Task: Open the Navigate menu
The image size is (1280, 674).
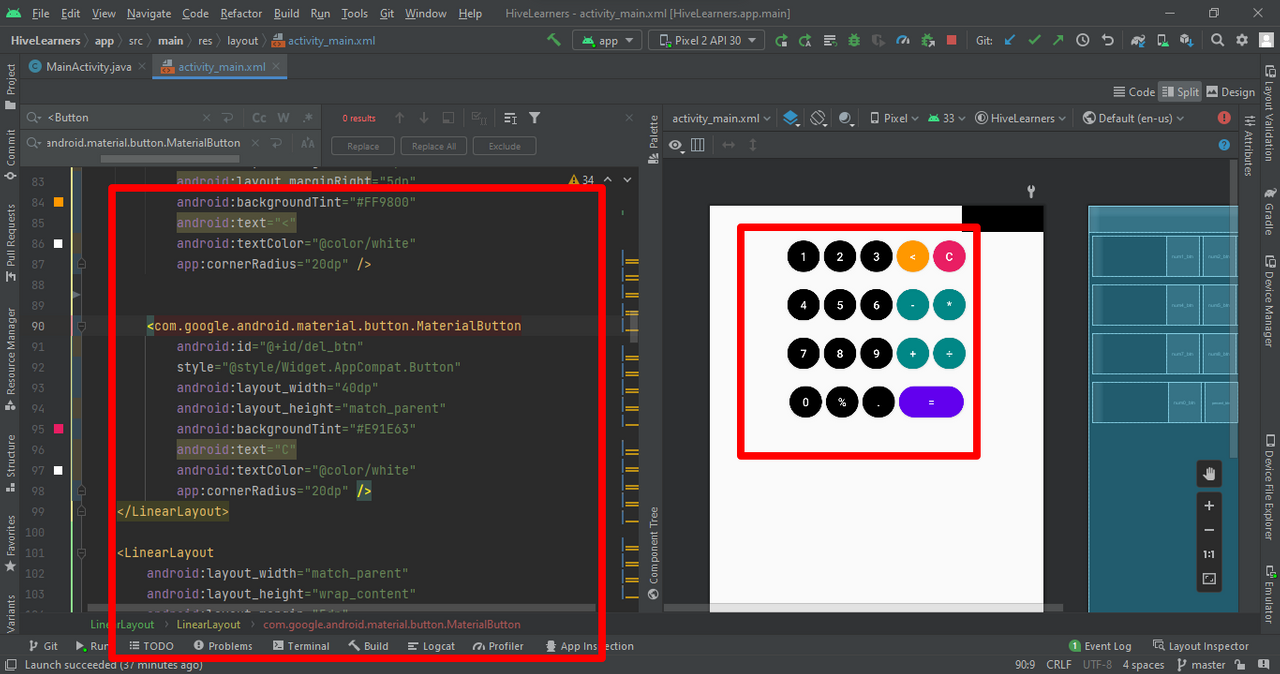Action: point(148,13)
